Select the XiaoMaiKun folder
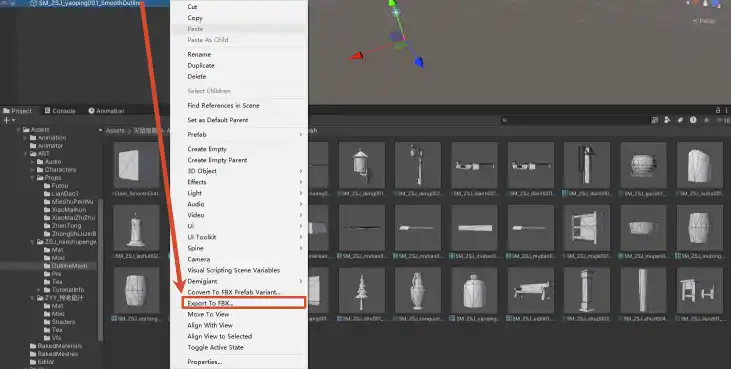 [64, 210]
